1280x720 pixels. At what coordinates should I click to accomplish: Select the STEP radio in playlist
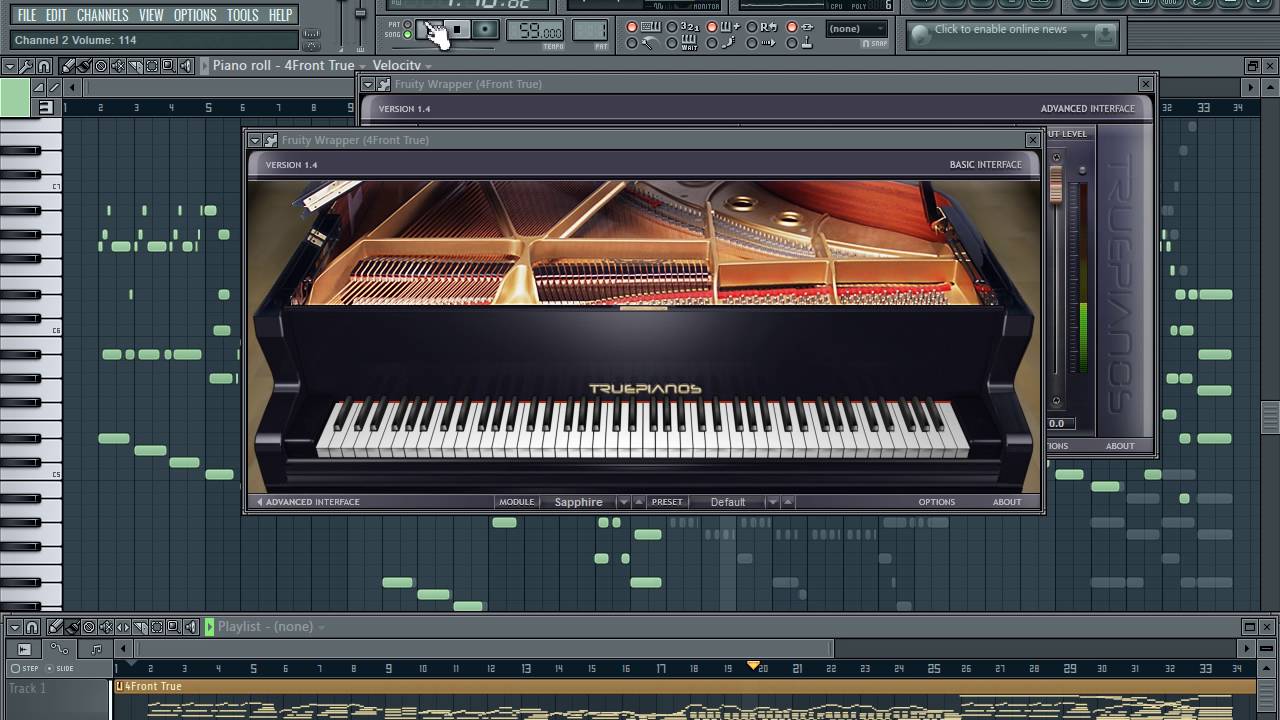coord(15,668)
